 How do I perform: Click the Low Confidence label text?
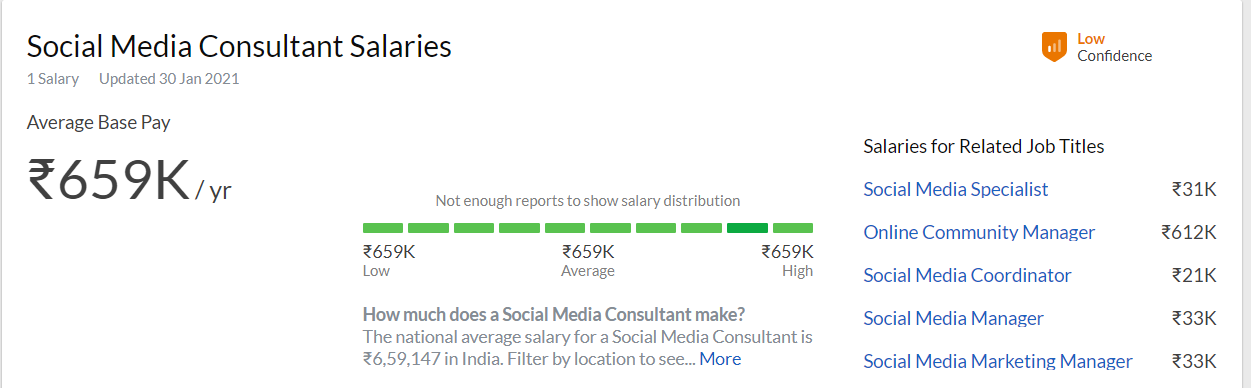[1114, 47]
